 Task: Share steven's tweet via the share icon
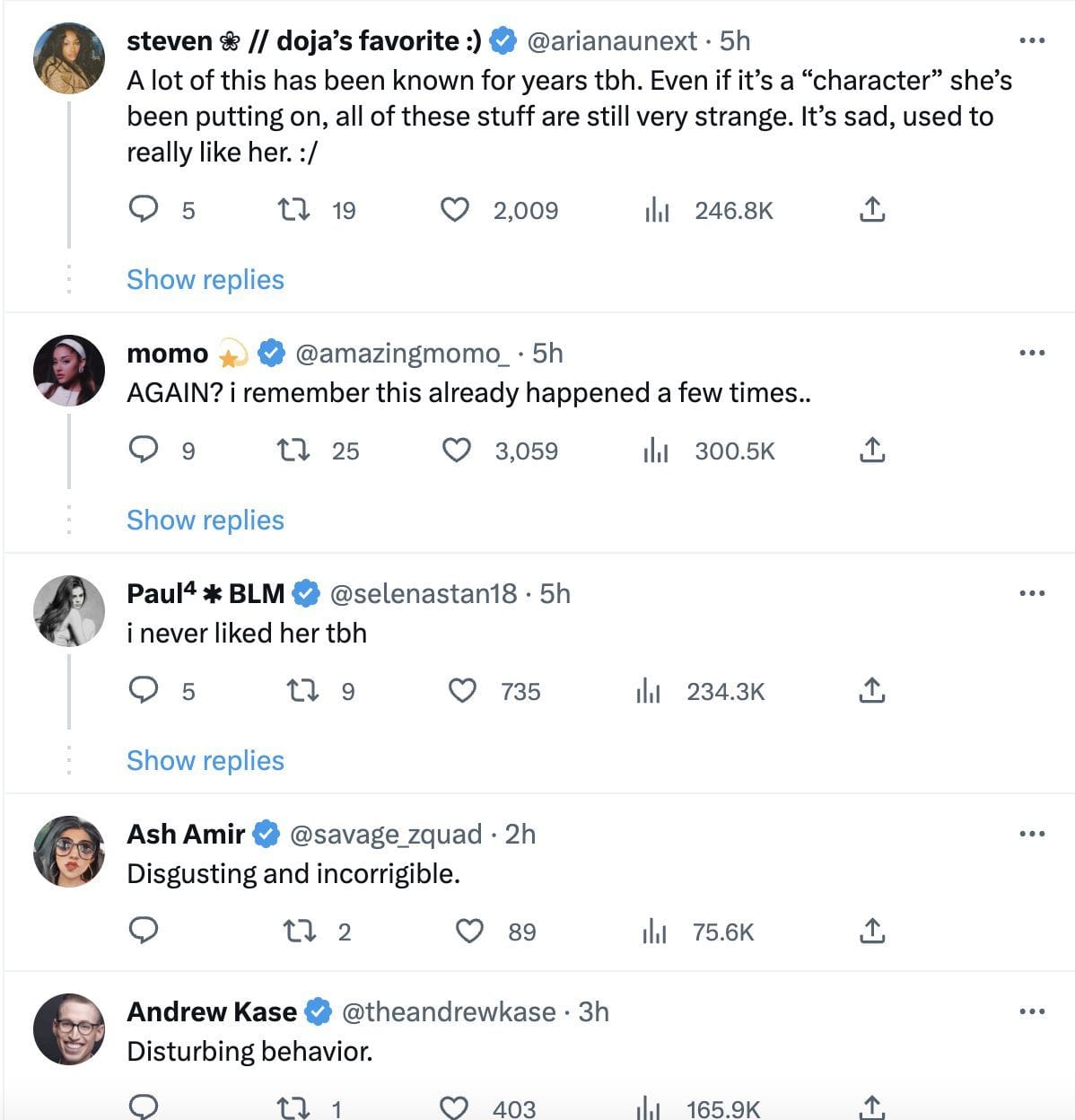click(x=871, y=210)
